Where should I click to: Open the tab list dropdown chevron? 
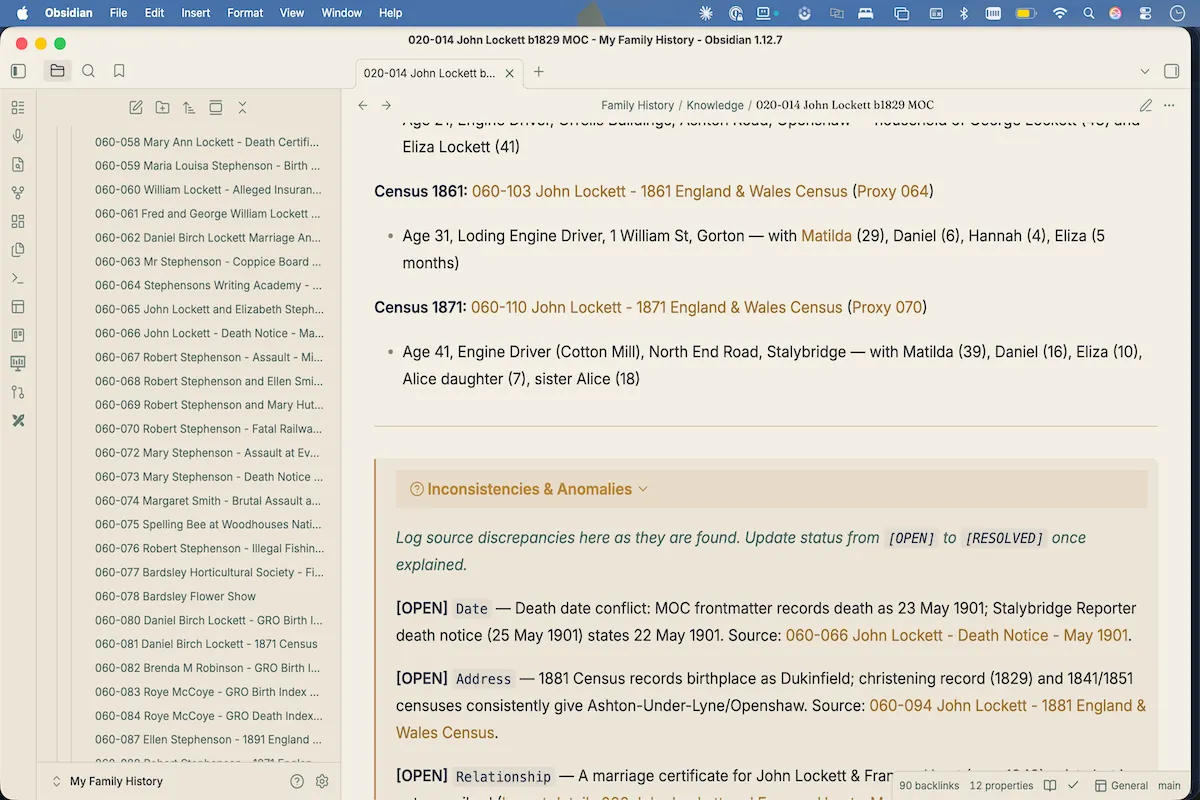[1145, 72]
